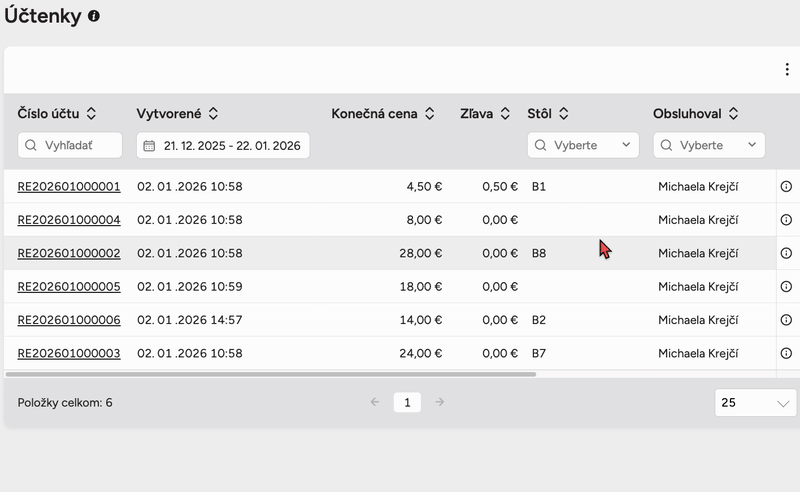
Task: Open the date range picker field
Action: click(223, 145)
